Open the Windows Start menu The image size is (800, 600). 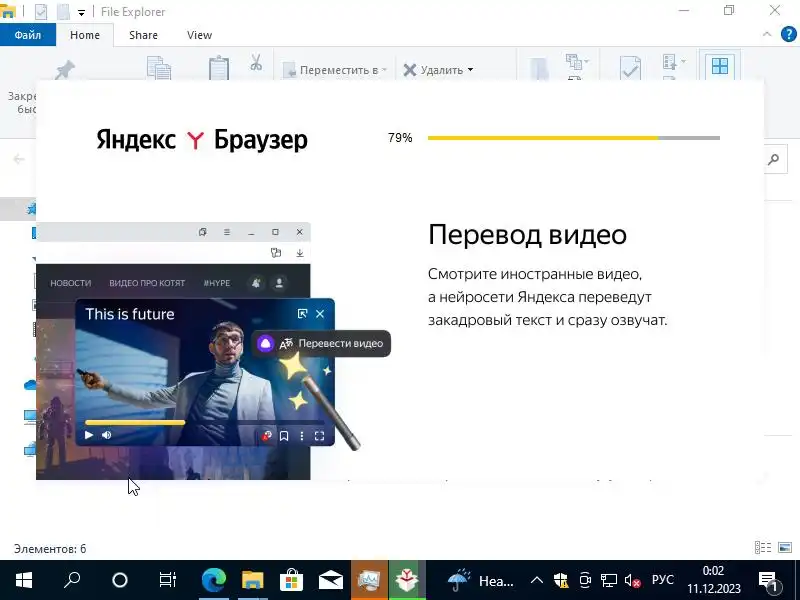point(23,580)
